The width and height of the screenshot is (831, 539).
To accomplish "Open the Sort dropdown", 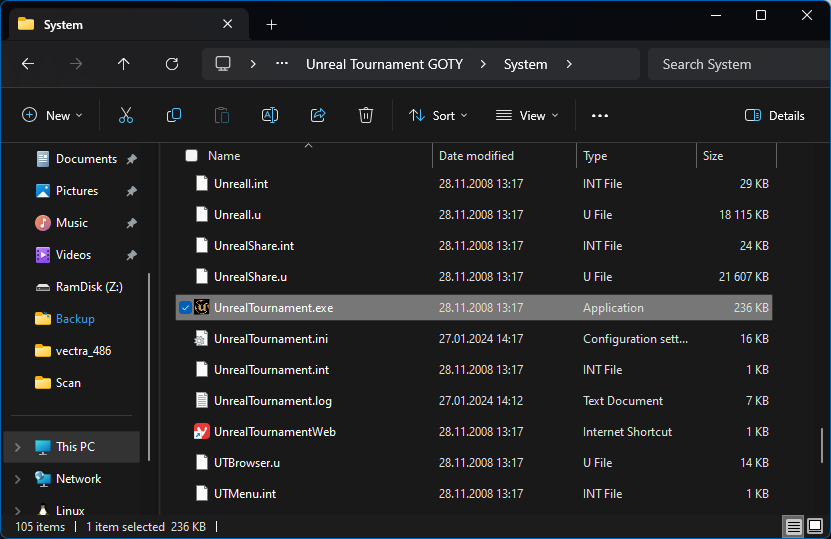I will pyautogui.click(x=438, y=116).
